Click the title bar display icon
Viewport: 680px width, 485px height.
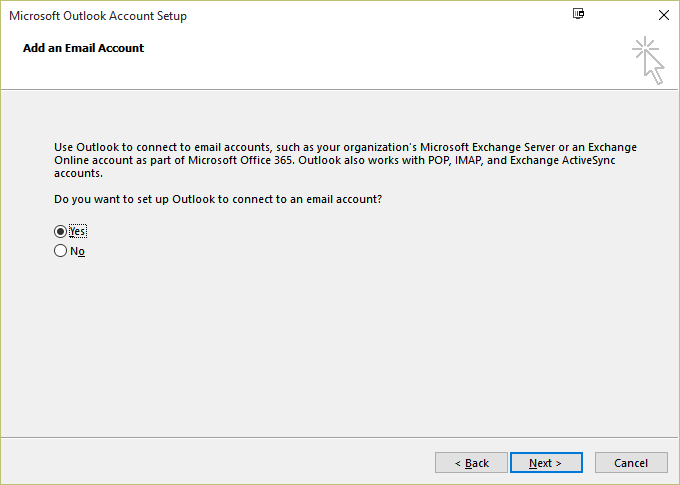click(578, 13)
